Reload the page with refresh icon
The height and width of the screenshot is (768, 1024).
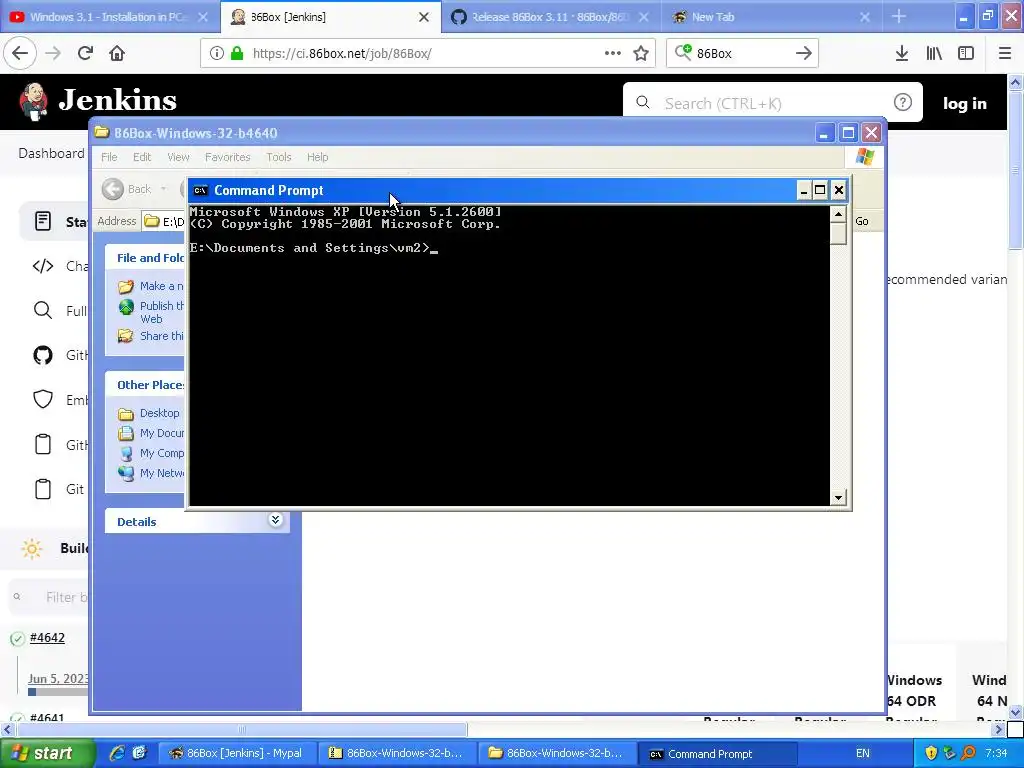85,53
